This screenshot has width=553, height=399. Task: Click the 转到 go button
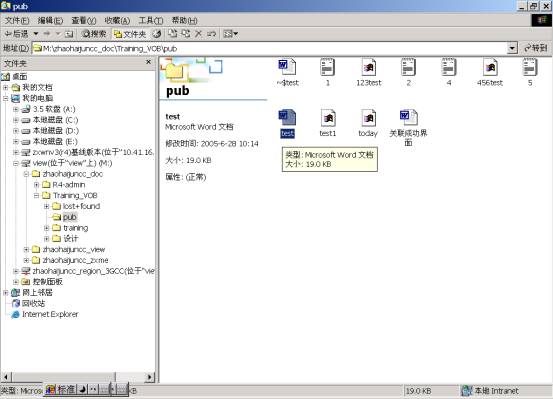pyautogui.click(x=536, y=48)
